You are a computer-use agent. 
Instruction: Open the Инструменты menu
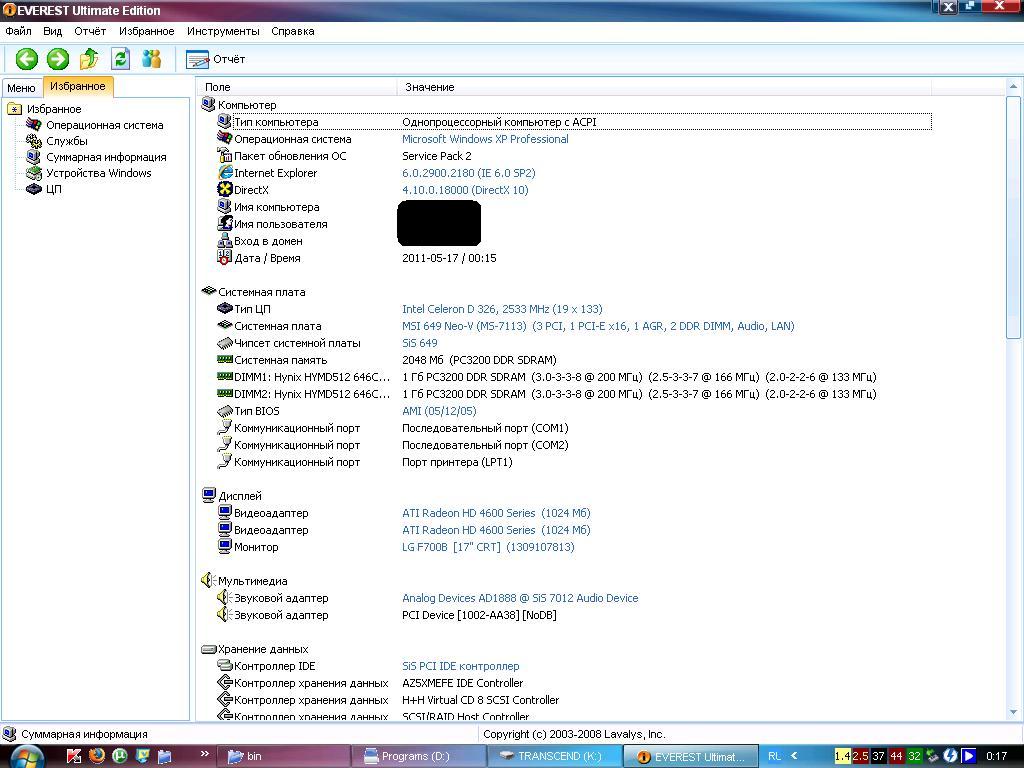223,31
